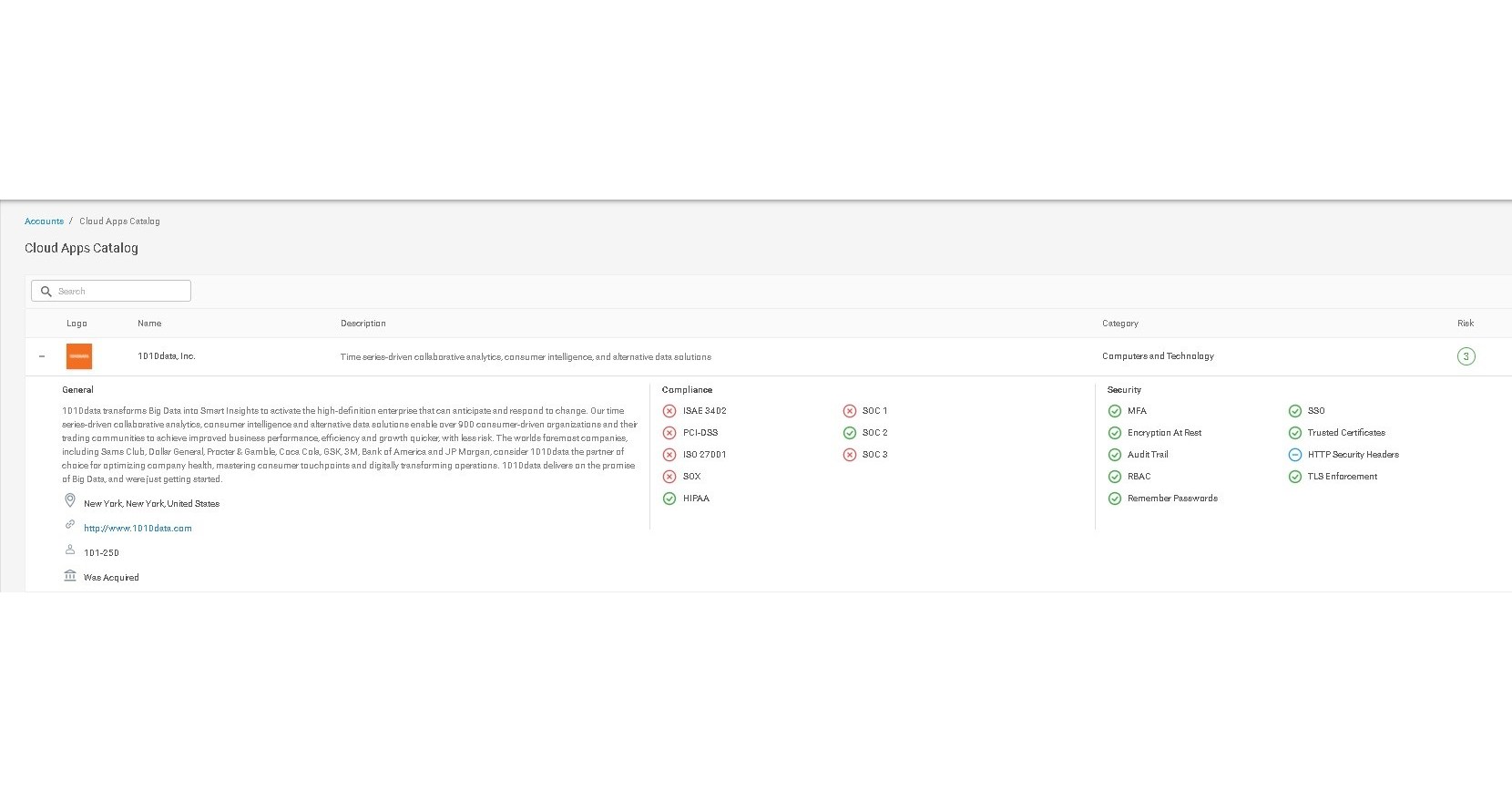Screen dimensions: 1512x792
Task: Click the Description column header
Action: (363, 324)
